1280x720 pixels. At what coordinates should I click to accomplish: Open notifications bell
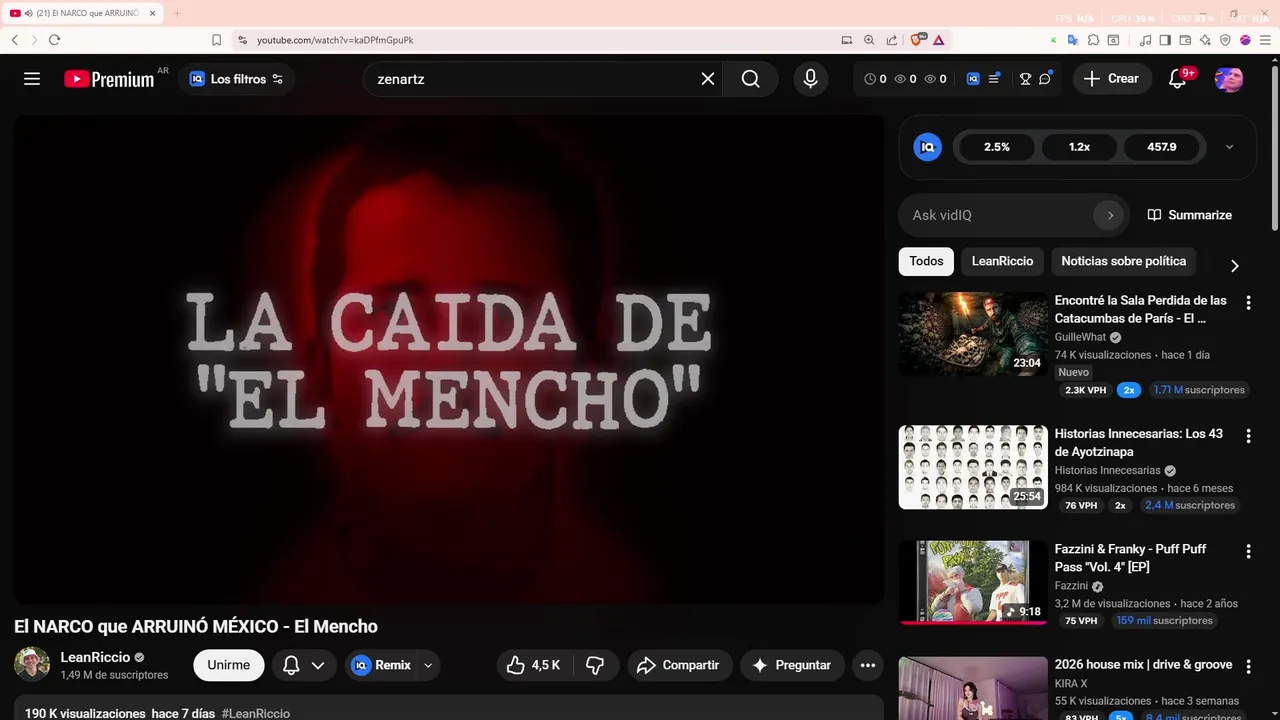pos(1178,79)
